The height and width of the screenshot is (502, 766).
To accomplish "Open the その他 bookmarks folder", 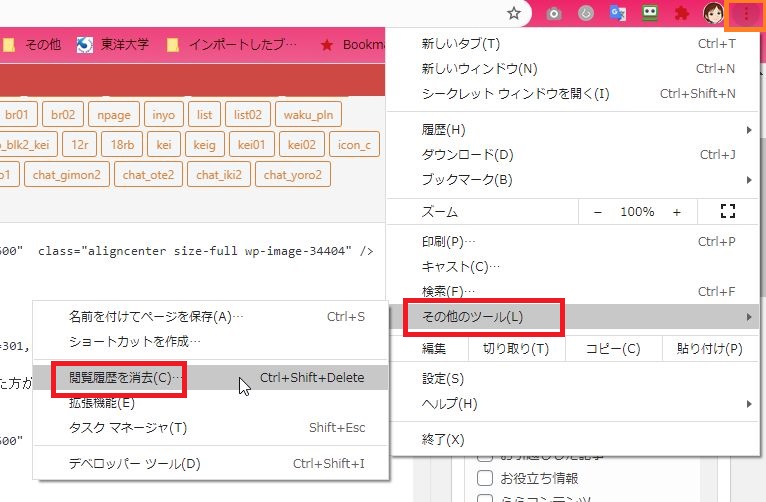I will click(x=32, y=45).
